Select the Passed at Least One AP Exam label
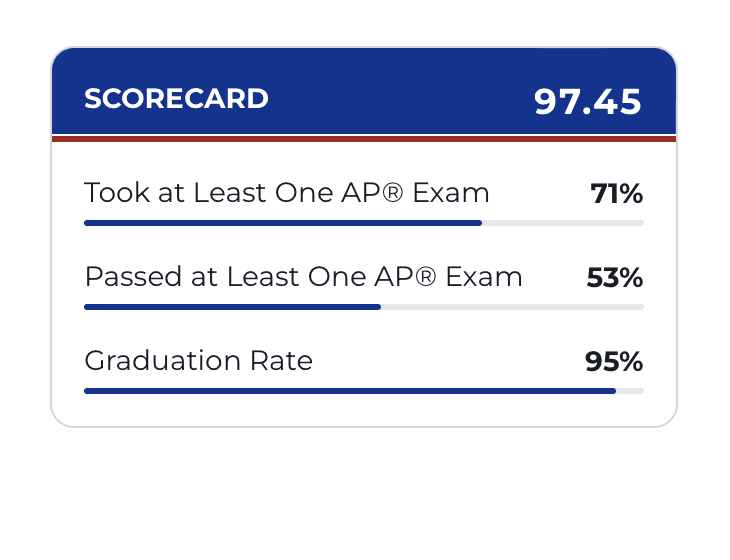The width and height of the screenshot is (730, 560). coord(304,277)
